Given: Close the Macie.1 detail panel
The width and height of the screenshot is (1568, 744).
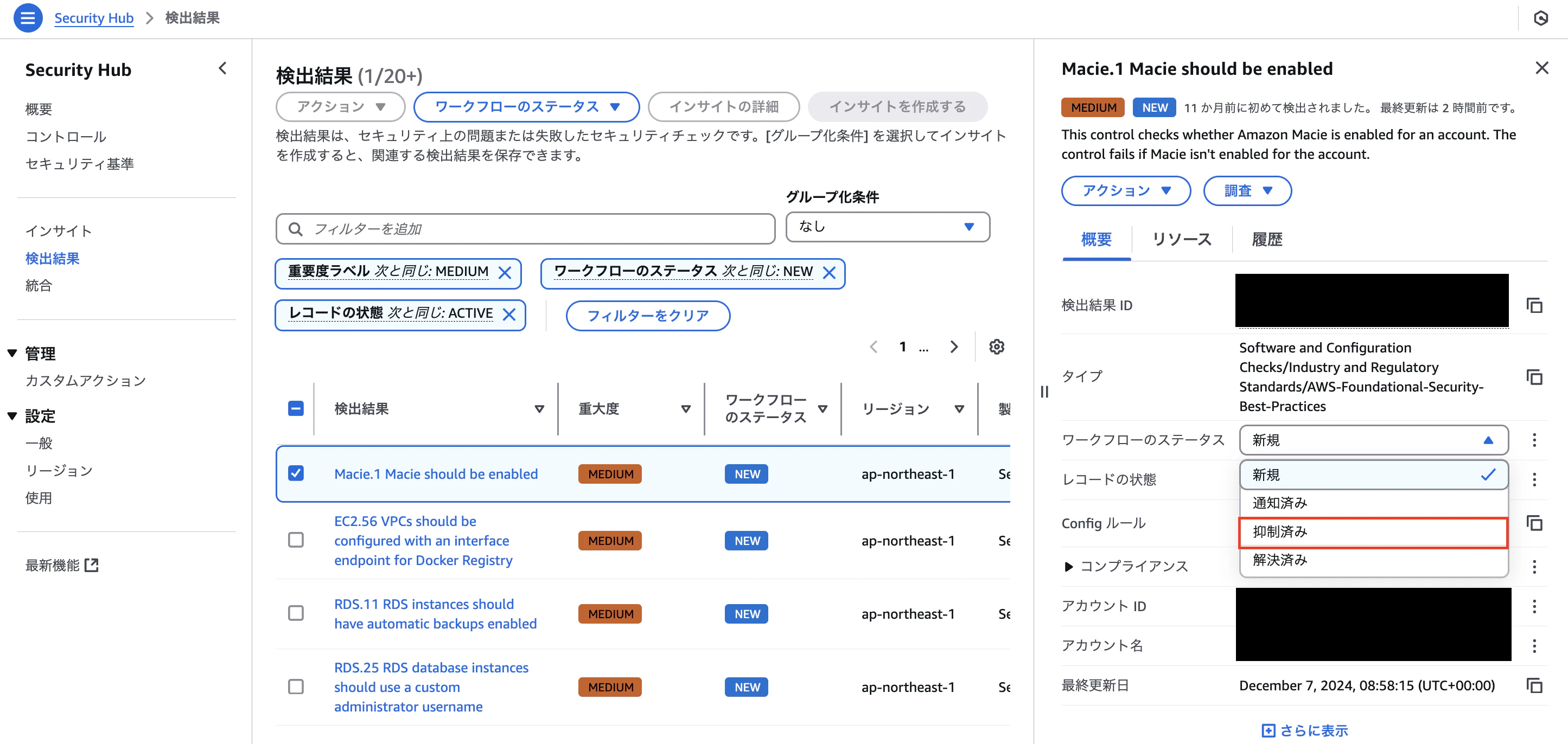Looking at the screenshot, I should [x=1542, y=68].
